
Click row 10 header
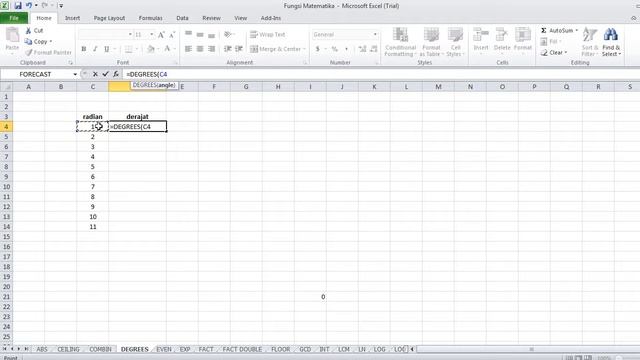tap(6, 187)
